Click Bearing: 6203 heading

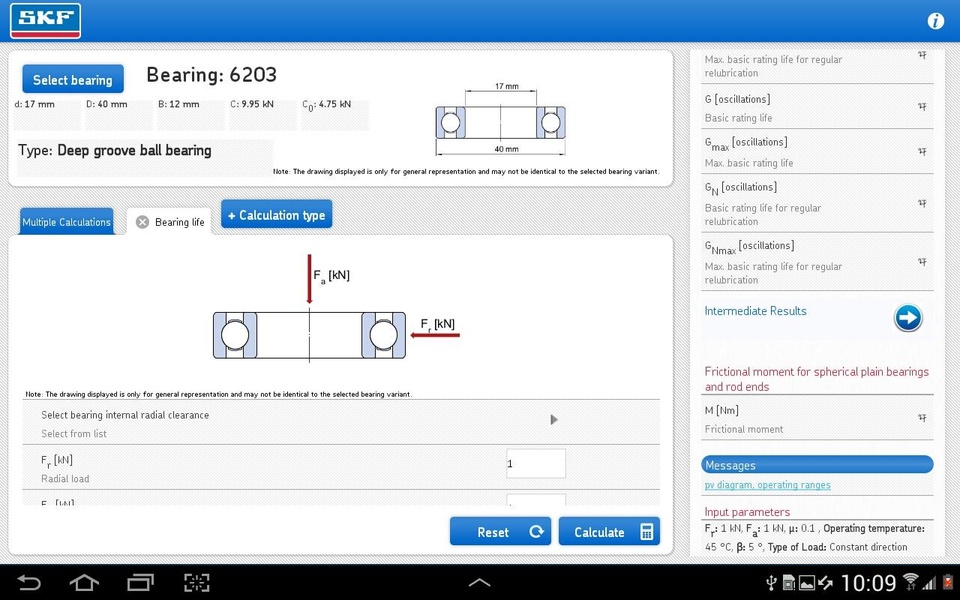pyautogui.click(x=211, y=75)
